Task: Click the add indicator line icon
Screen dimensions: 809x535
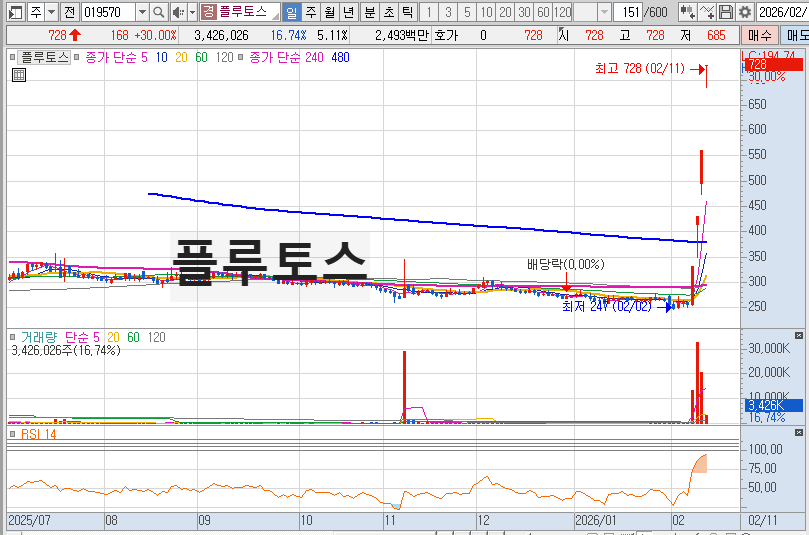Action: [x=707, y=12]
